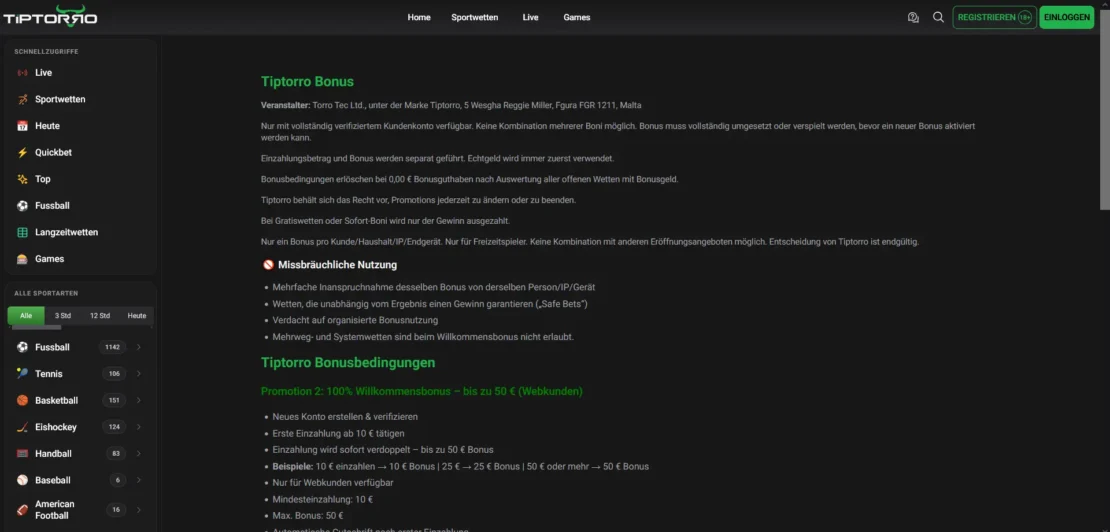Screen dimensions: 1110x532
Task: Click the prohibited sign icon beside Missbräuchliche Nutzung
Action: click(268, 265)
